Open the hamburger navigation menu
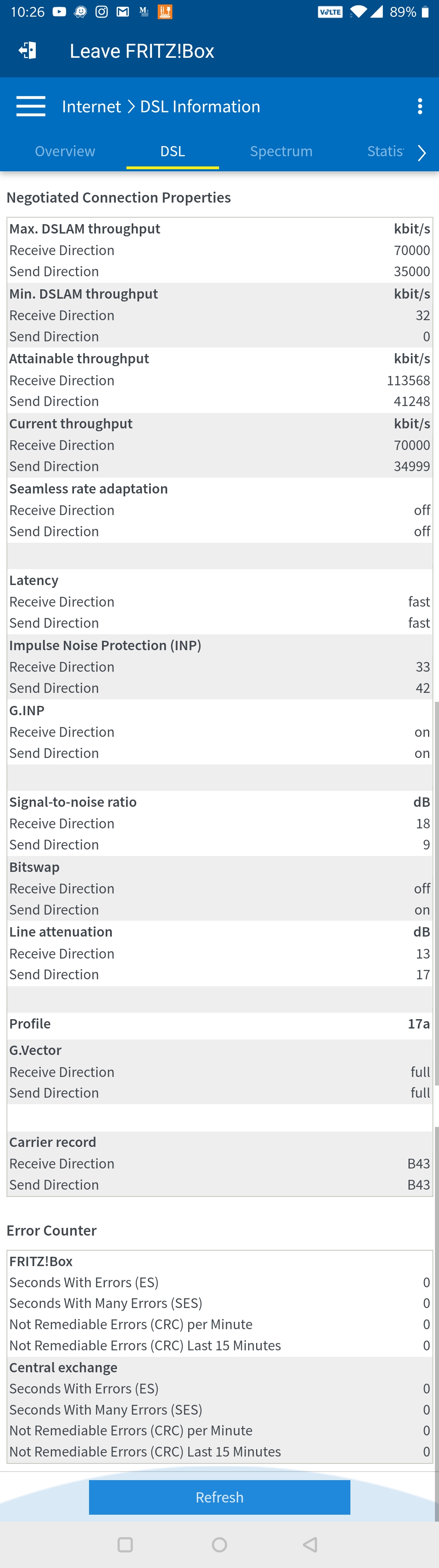 [30, 107]
